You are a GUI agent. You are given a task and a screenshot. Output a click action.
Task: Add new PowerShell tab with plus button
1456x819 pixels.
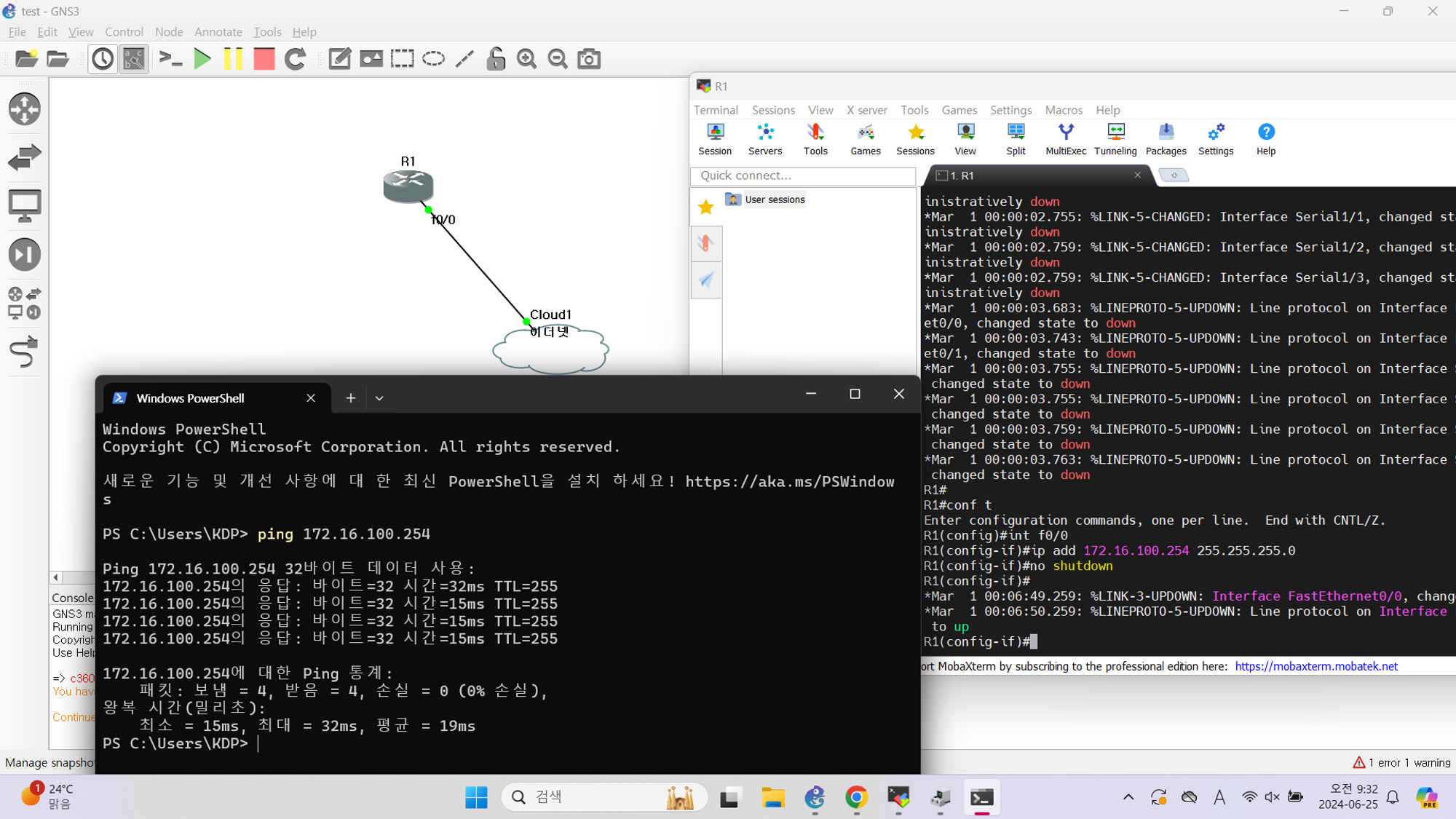pyautogui.click(x=351, y=398)
